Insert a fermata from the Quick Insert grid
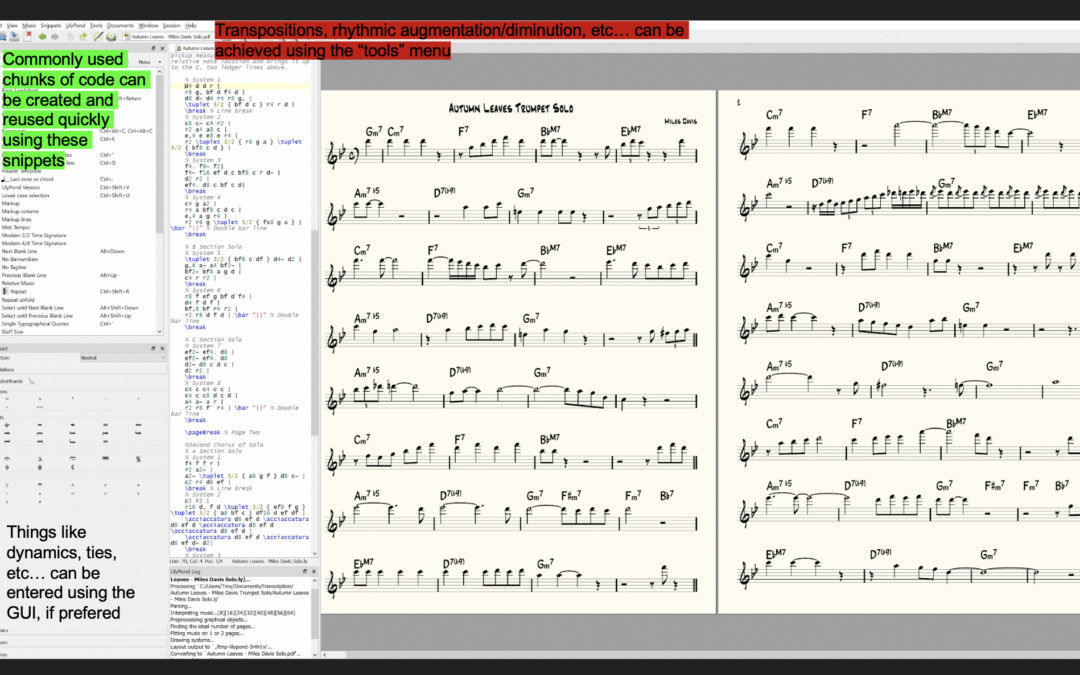This screenshot has width=1080, height=675. 7,459
